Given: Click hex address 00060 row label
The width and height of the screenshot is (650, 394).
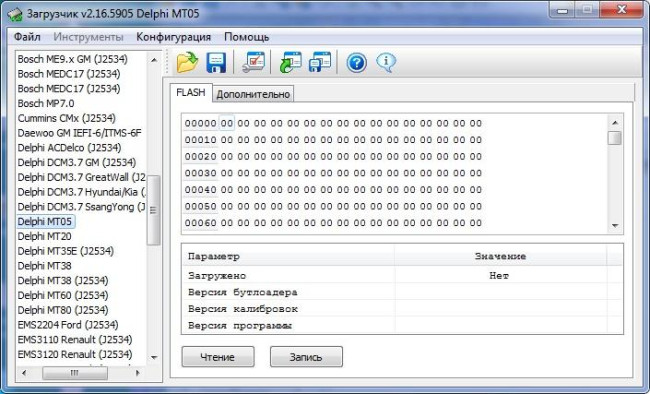Looking at the screenshot, I should point(200,223).
